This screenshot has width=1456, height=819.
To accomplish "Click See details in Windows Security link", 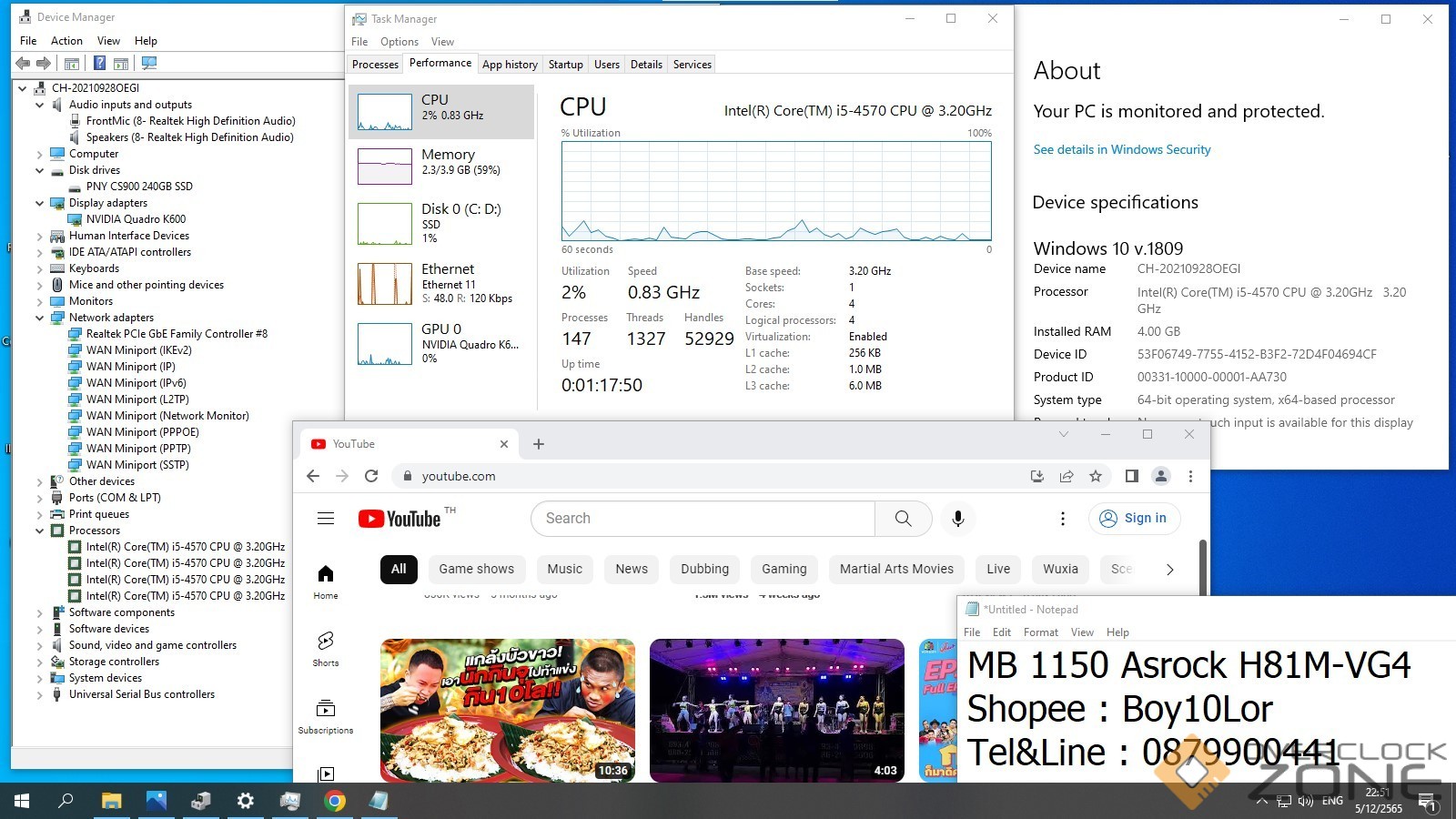I will point(1122,149).
